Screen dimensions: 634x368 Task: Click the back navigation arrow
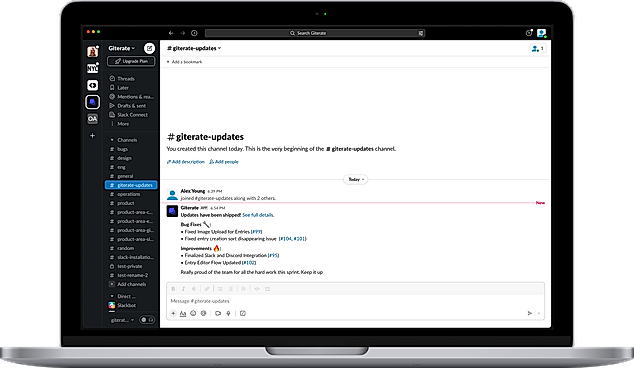(x=171, y=33)
